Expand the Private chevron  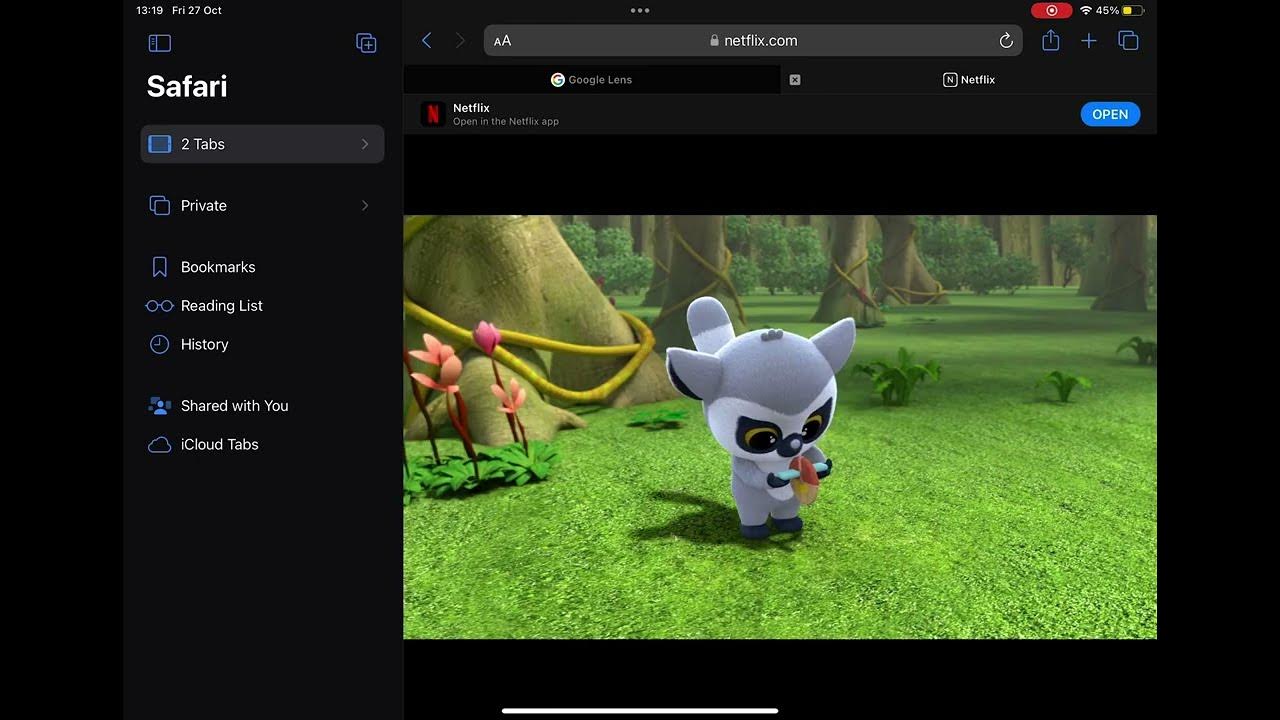coord(365,205)
